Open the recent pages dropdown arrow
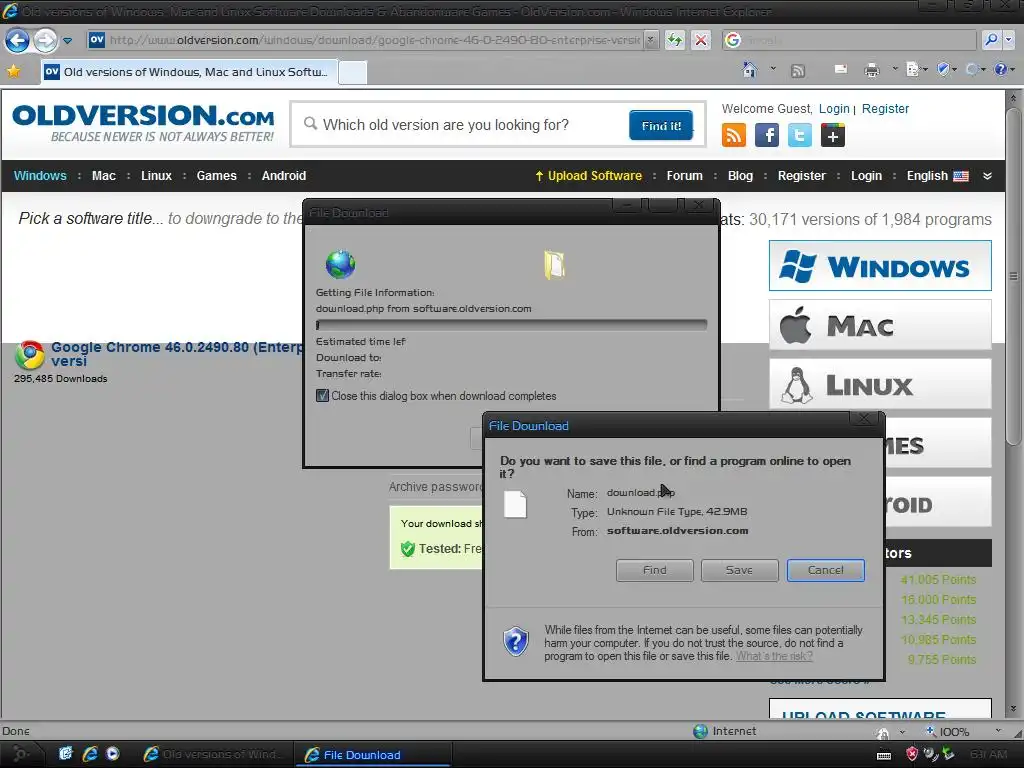 tap(67, 40)
